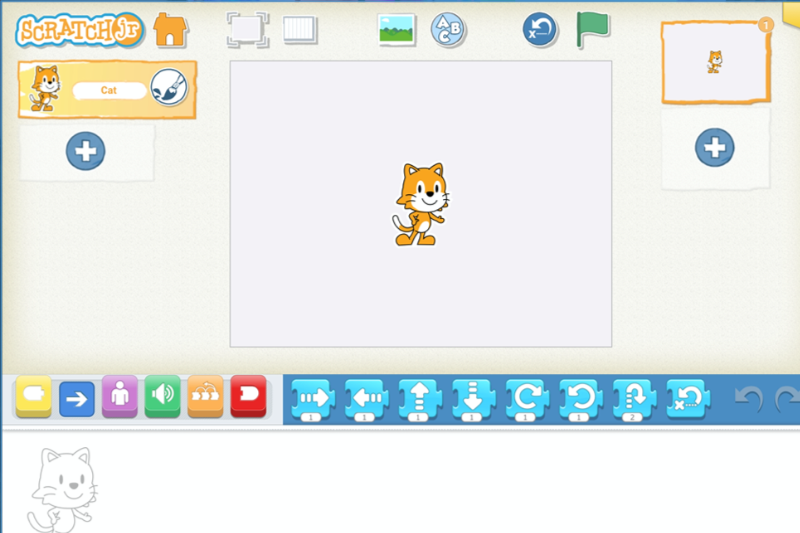Open paint editor for the Cat character
This screenshot has width=800, height=533.
(169, 87)
